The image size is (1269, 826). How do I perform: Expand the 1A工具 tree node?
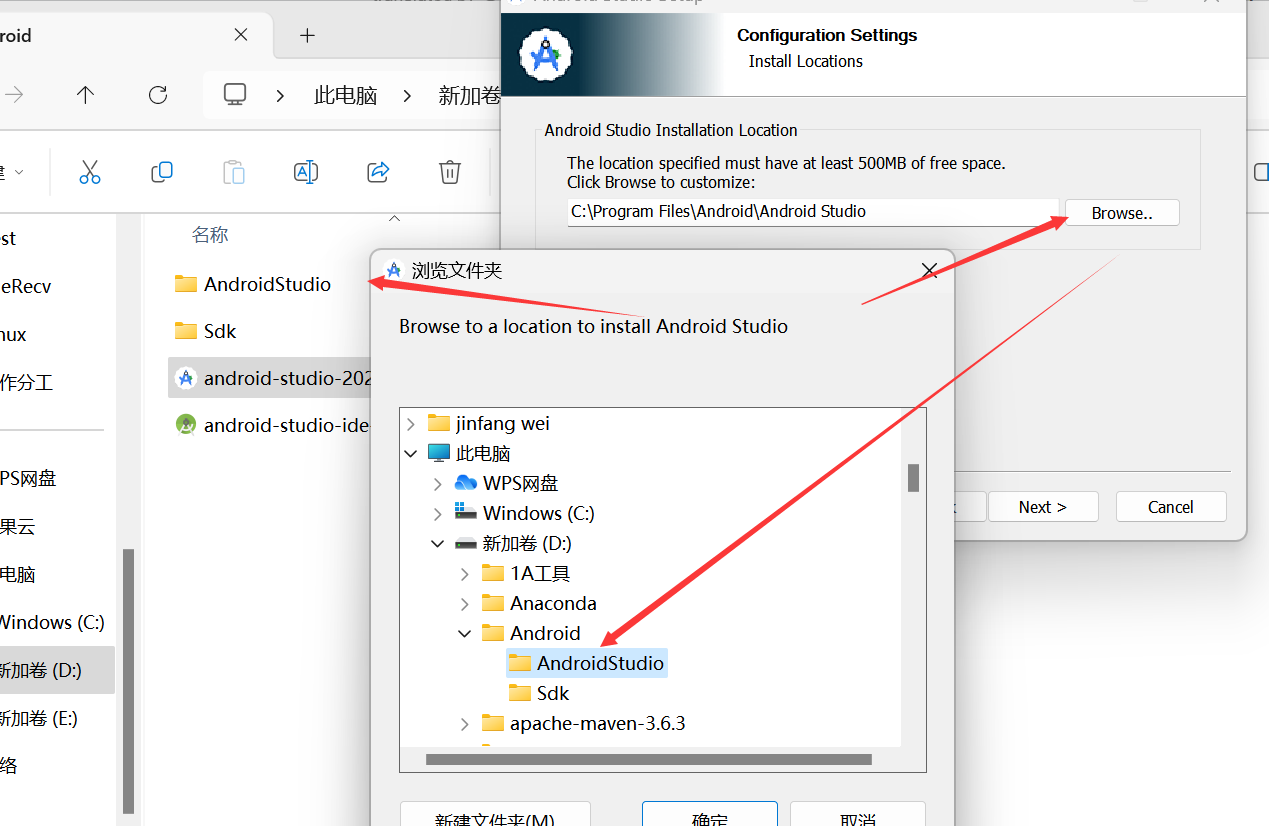point(465,574)
